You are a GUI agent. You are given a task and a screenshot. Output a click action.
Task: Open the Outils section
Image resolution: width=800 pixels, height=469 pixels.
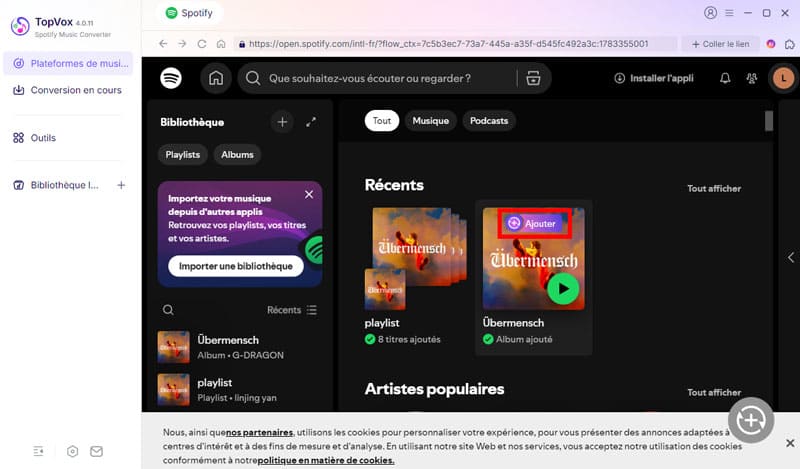coord(34,138)
